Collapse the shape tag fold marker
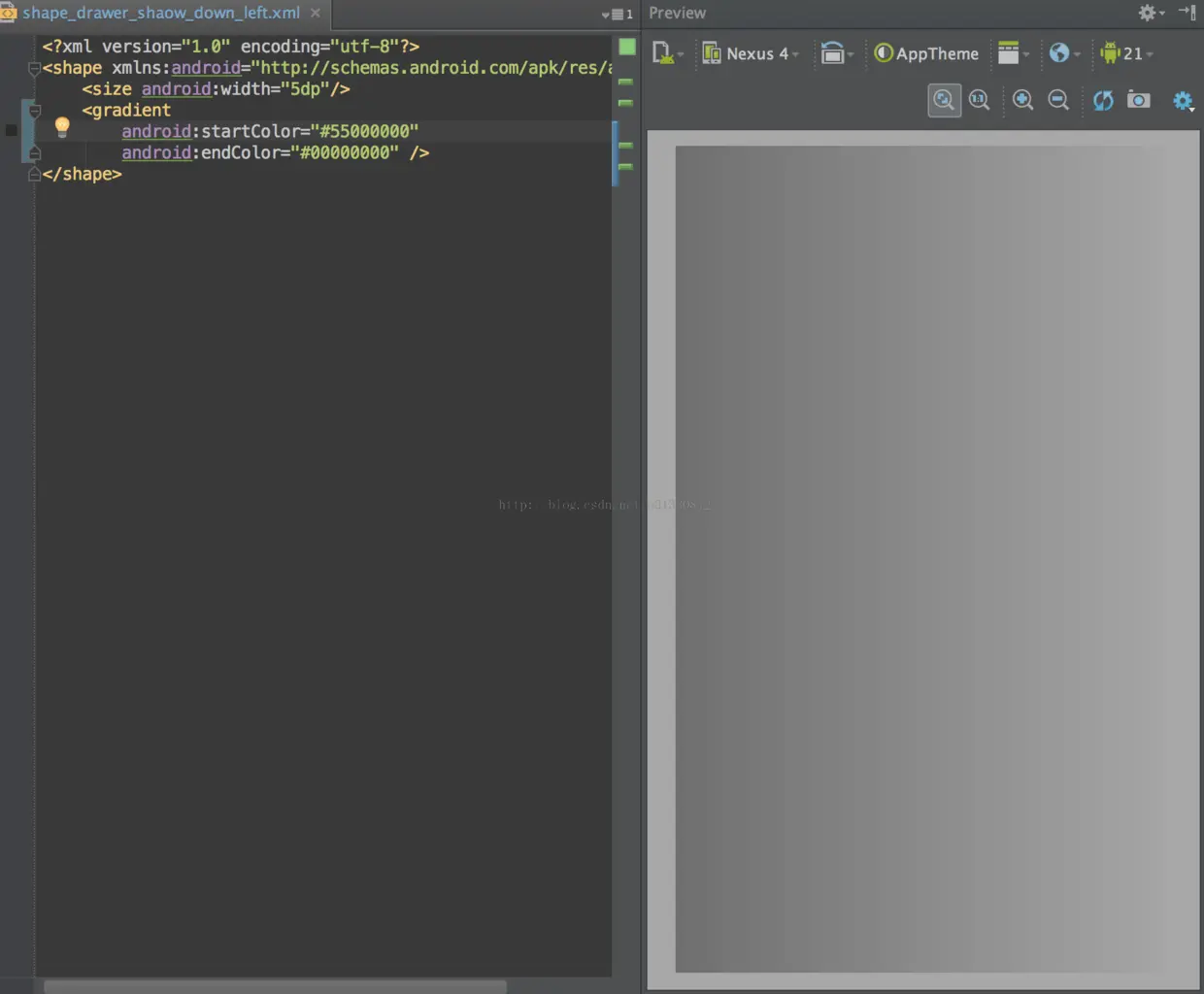 click(34, 68)
